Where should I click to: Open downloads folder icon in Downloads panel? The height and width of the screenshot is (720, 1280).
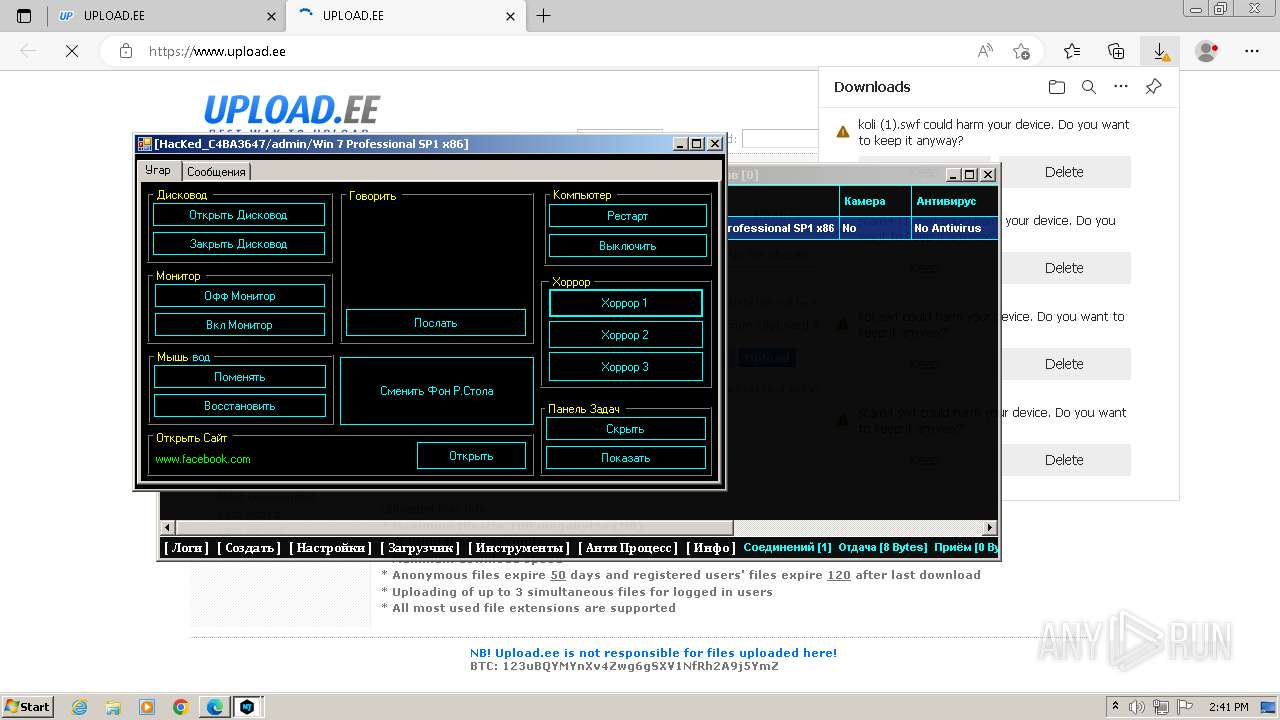pyautogui.click(x=1057, y=87)
